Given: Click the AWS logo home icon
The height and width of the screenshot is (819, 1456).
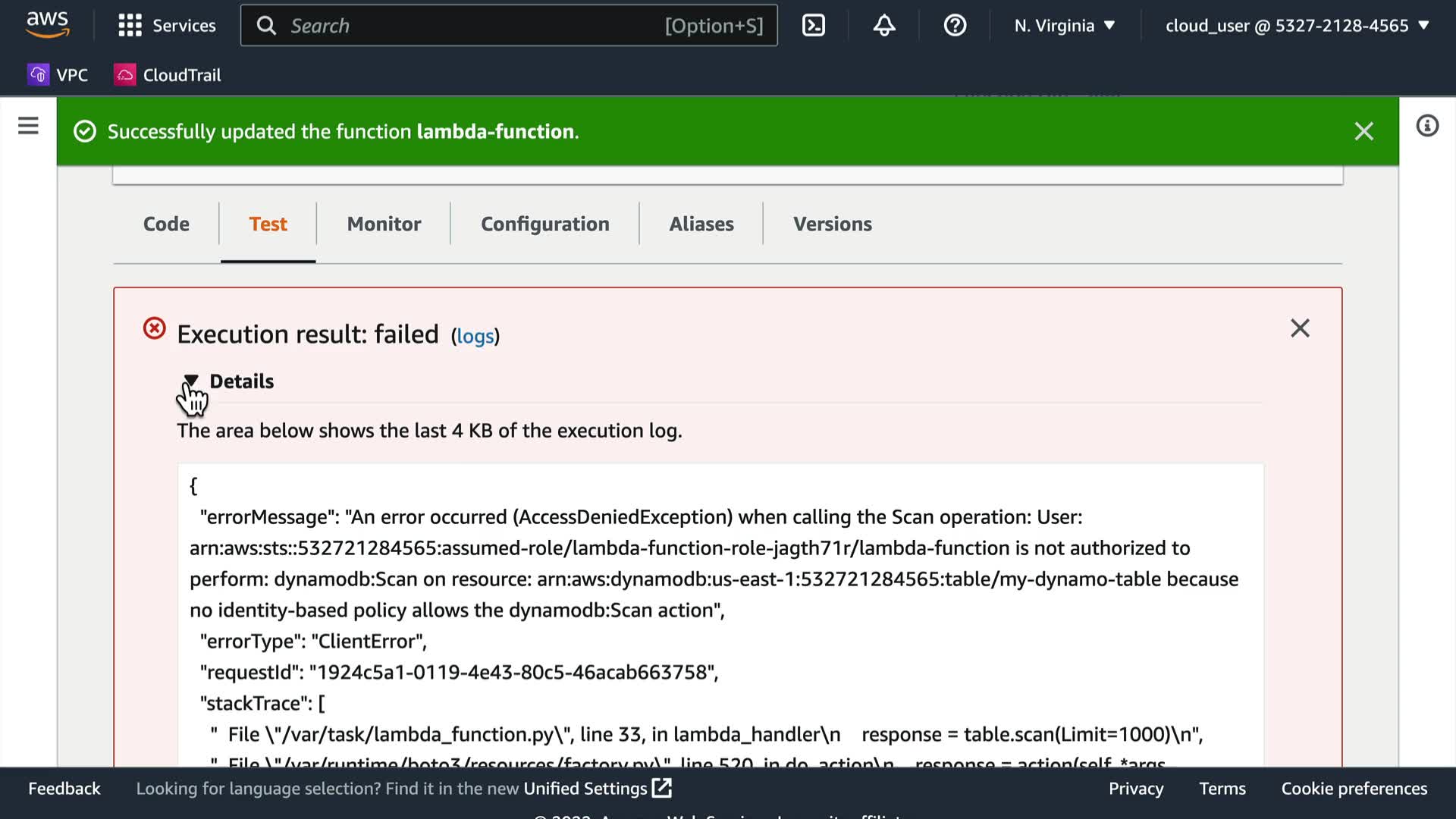Looking at the screenshot, I should (48, 24).
